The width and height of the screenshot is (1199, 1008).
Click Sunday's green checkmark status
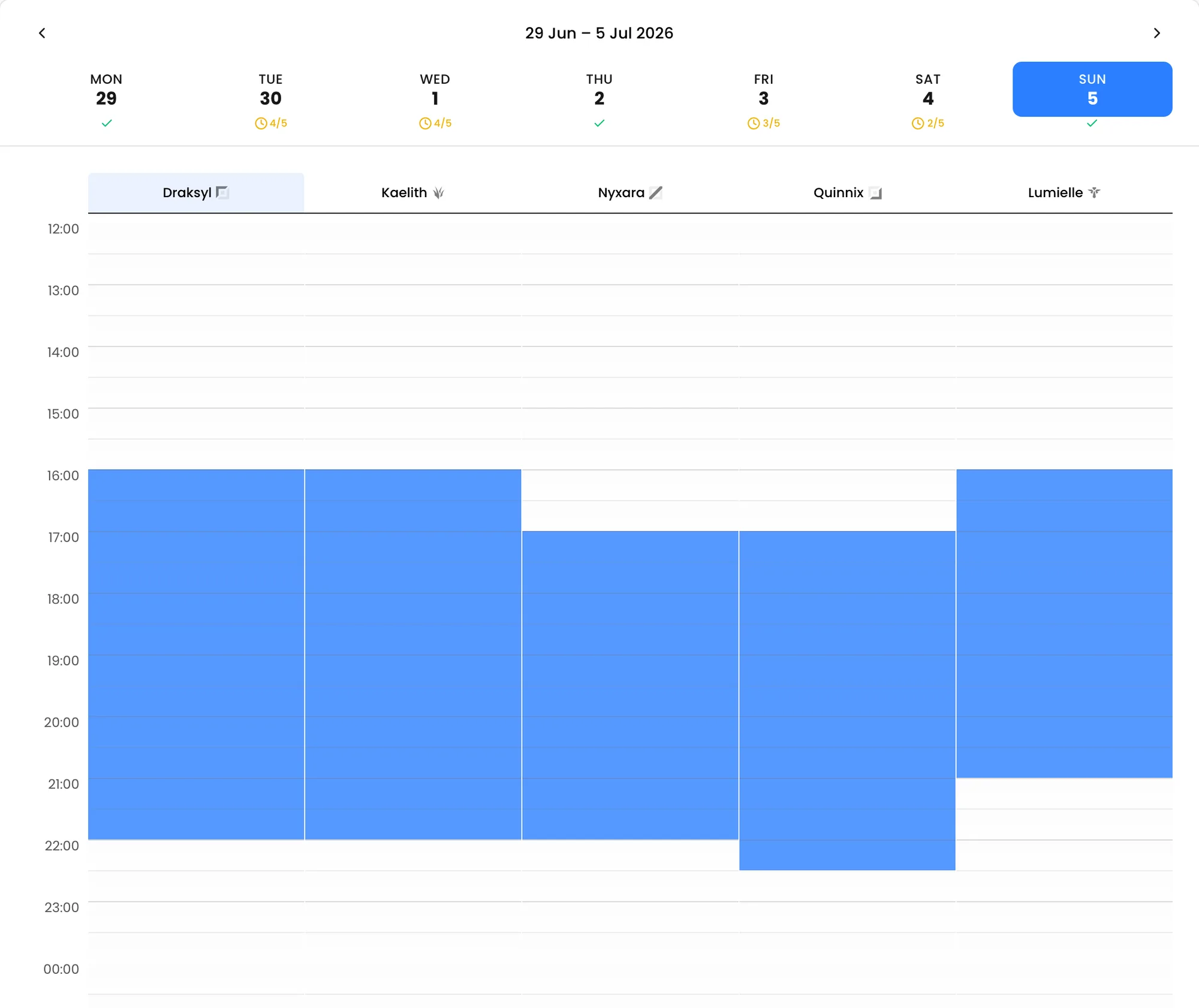coord(1092,123)
